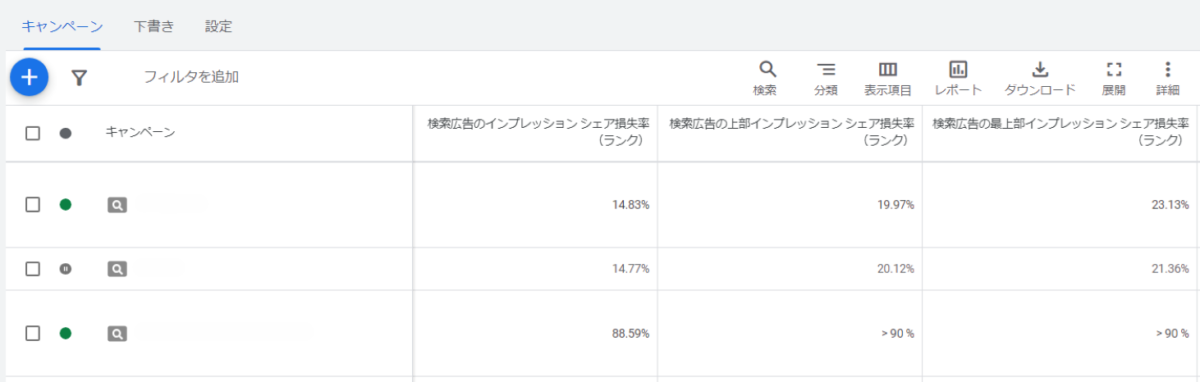Image resolution: width=1200 pixels, height=382 pixels.
Task: Open paused status dropdown of second campaign
Action: click(65, 269)
